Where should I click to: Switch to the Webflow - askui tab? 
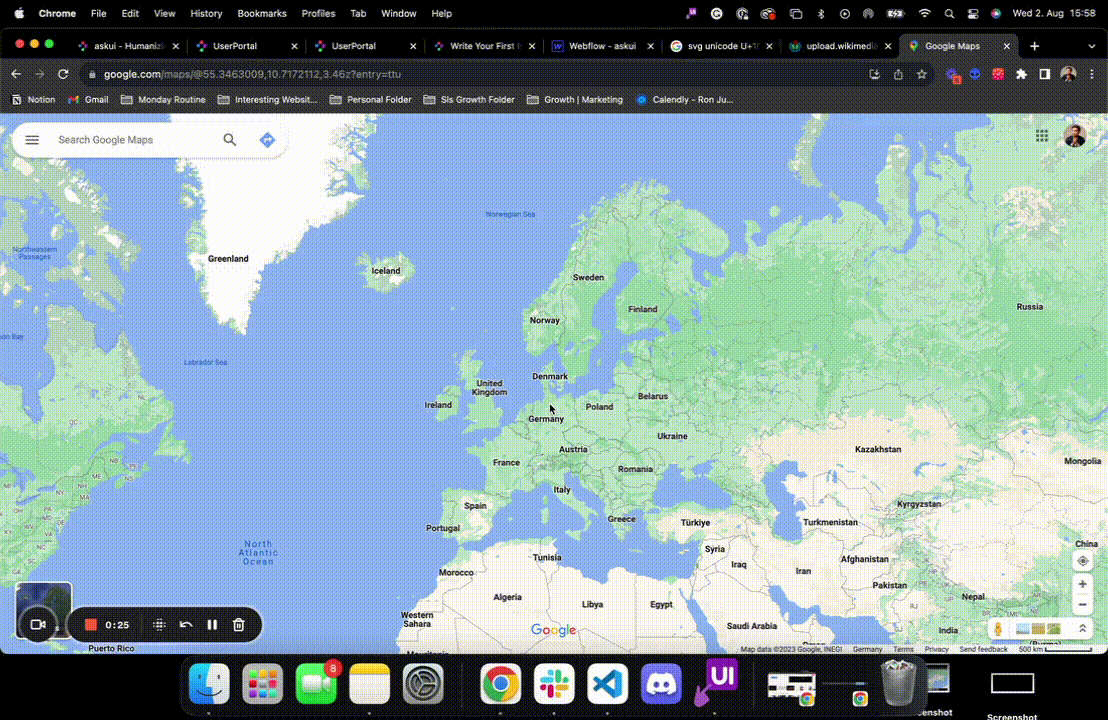click(602, 46)
